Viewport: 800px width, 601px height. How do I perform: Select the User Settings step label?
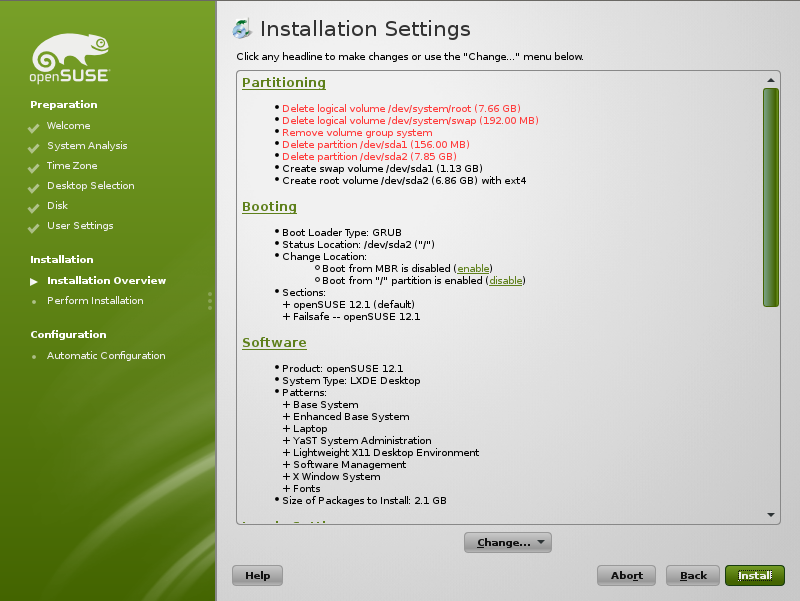tap(80, 226)
